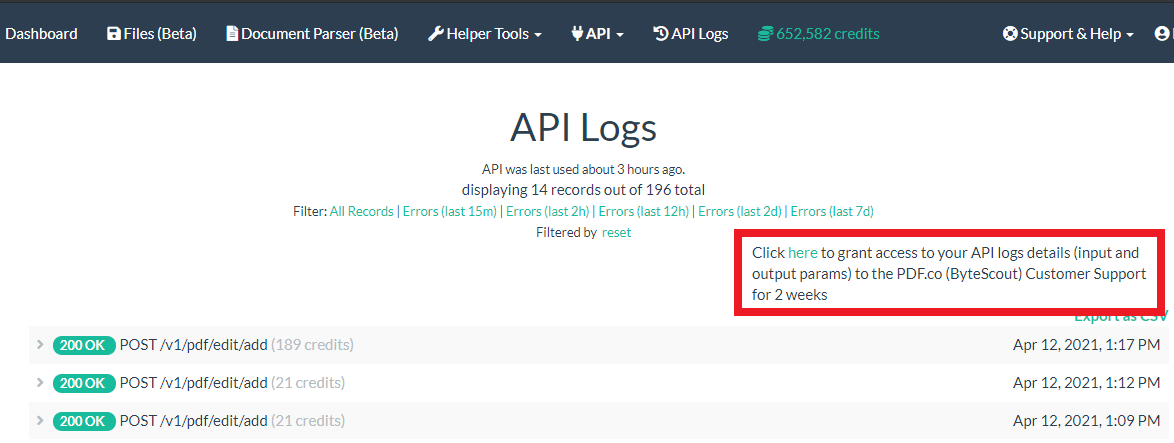This screenshot has height=443, width=1174.
Task: Click the reset filter link
Action: click(616, 233)
